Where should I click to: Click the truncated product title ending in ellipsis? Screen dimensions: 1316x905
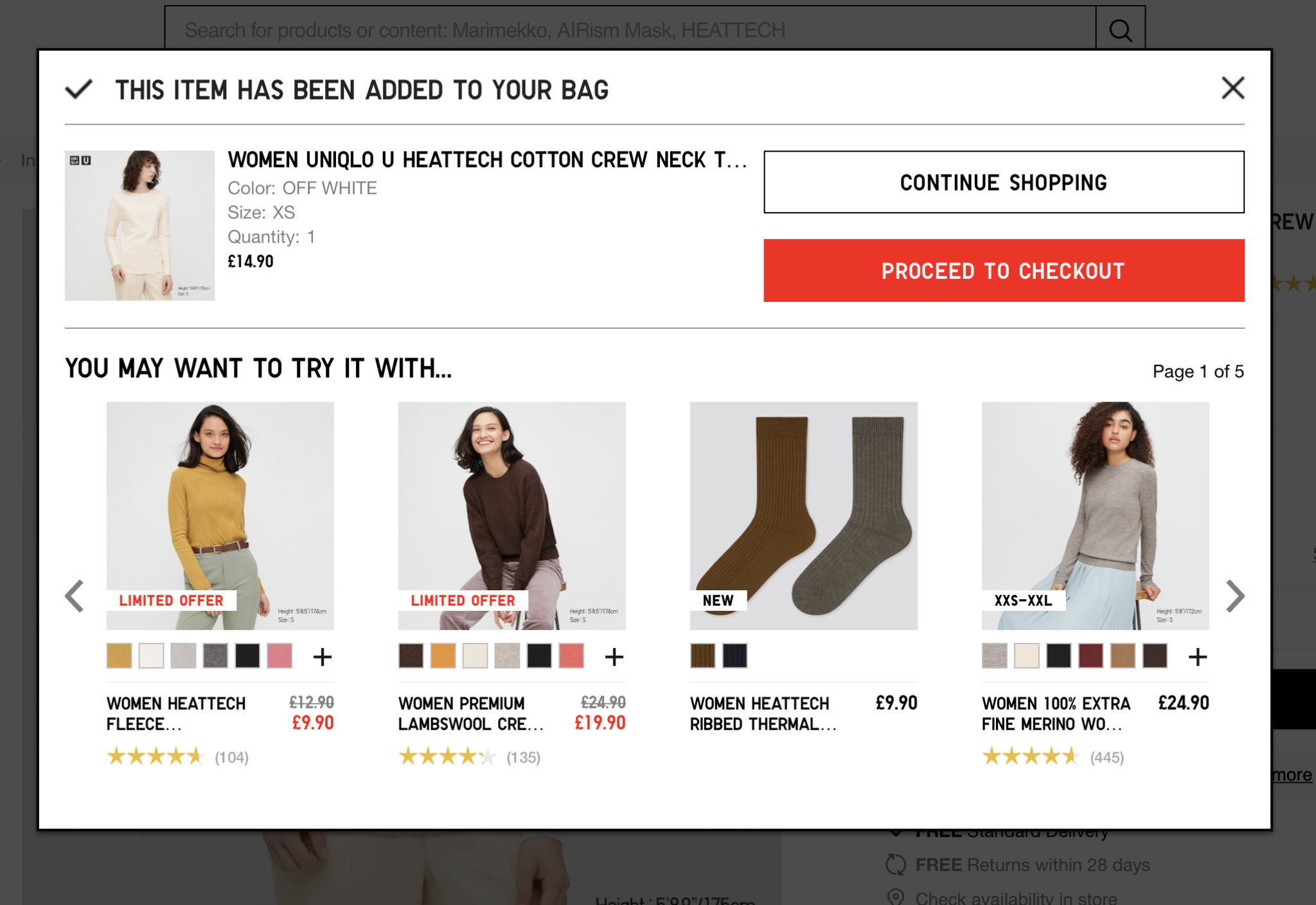487,161
